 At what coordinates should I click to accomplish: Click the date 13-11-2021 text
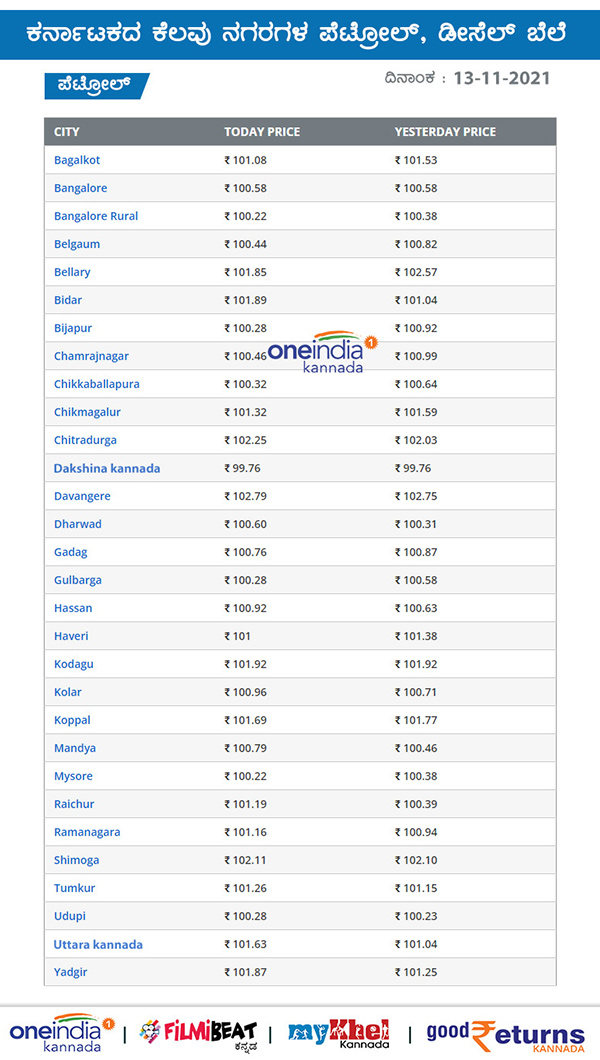(501, 78)
